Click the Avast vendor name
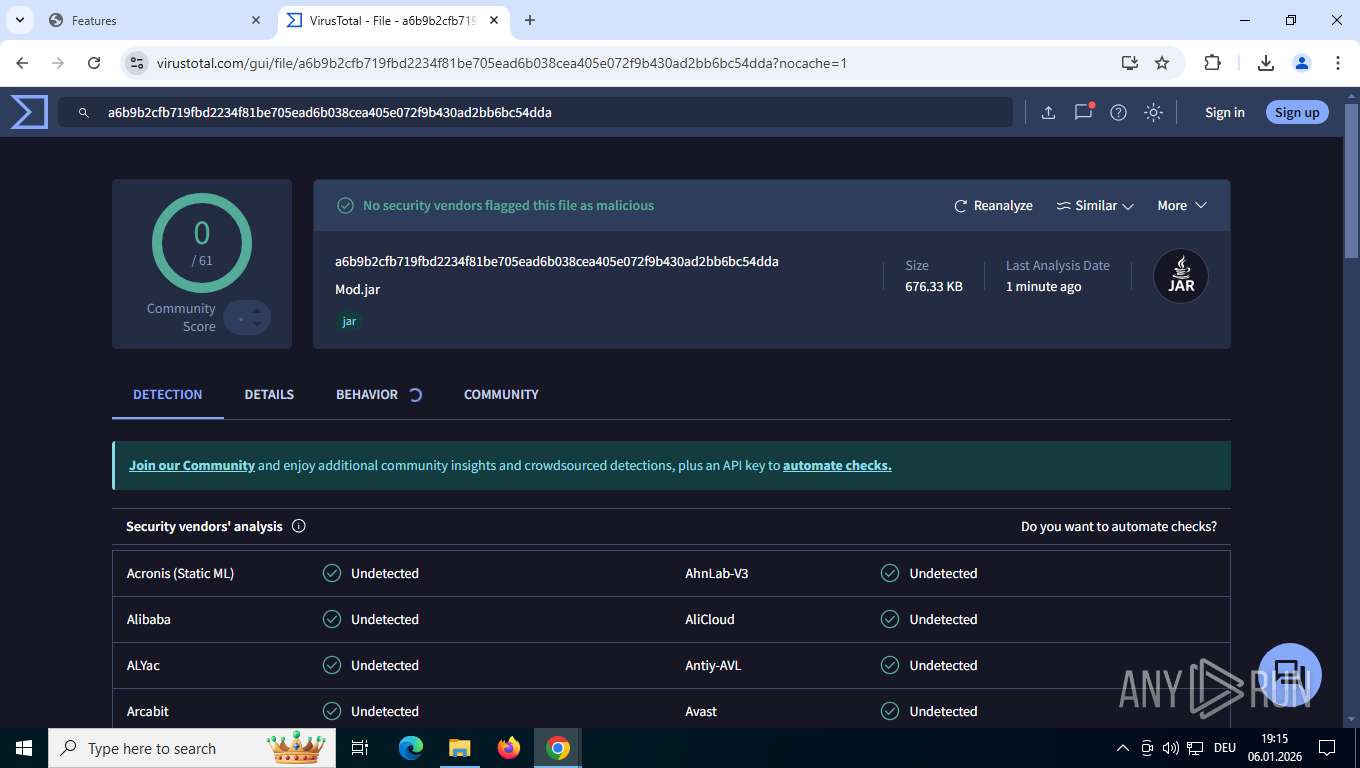 click(x=701, y=711)
